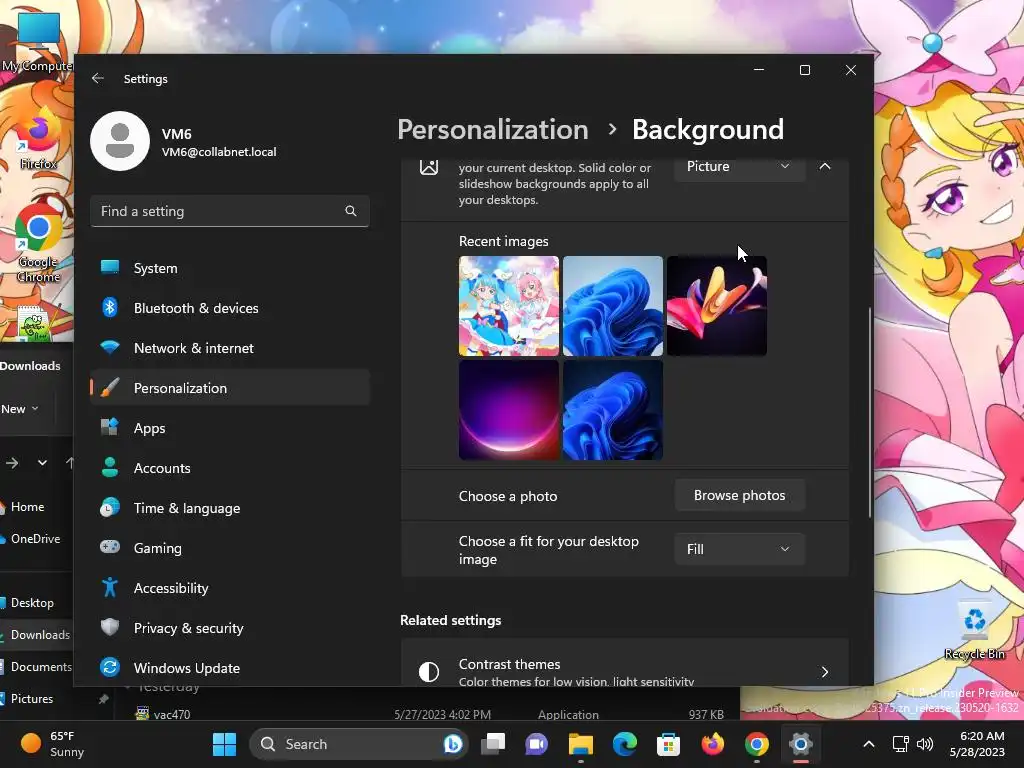Open File Explorer from the taskbar
Screen dimensions: 1024x768
pos(580,744)
